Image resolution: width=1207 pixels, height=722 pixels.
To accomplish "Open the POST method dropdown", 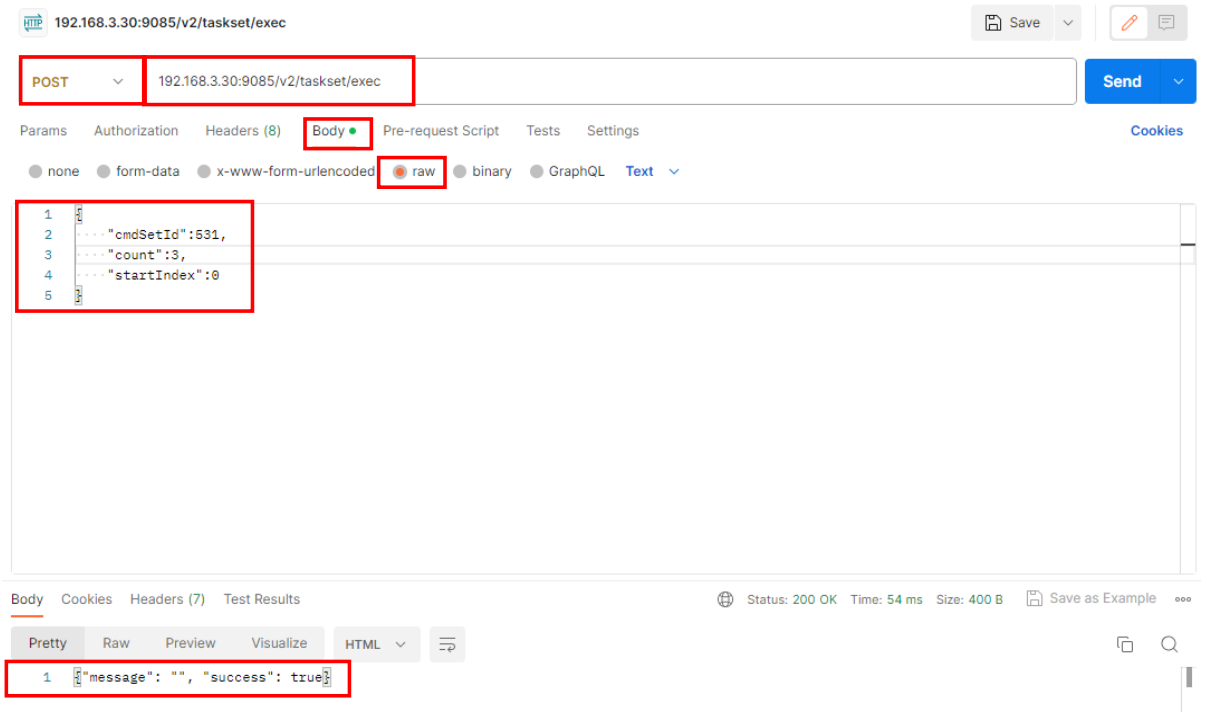I will coord(78,82).
